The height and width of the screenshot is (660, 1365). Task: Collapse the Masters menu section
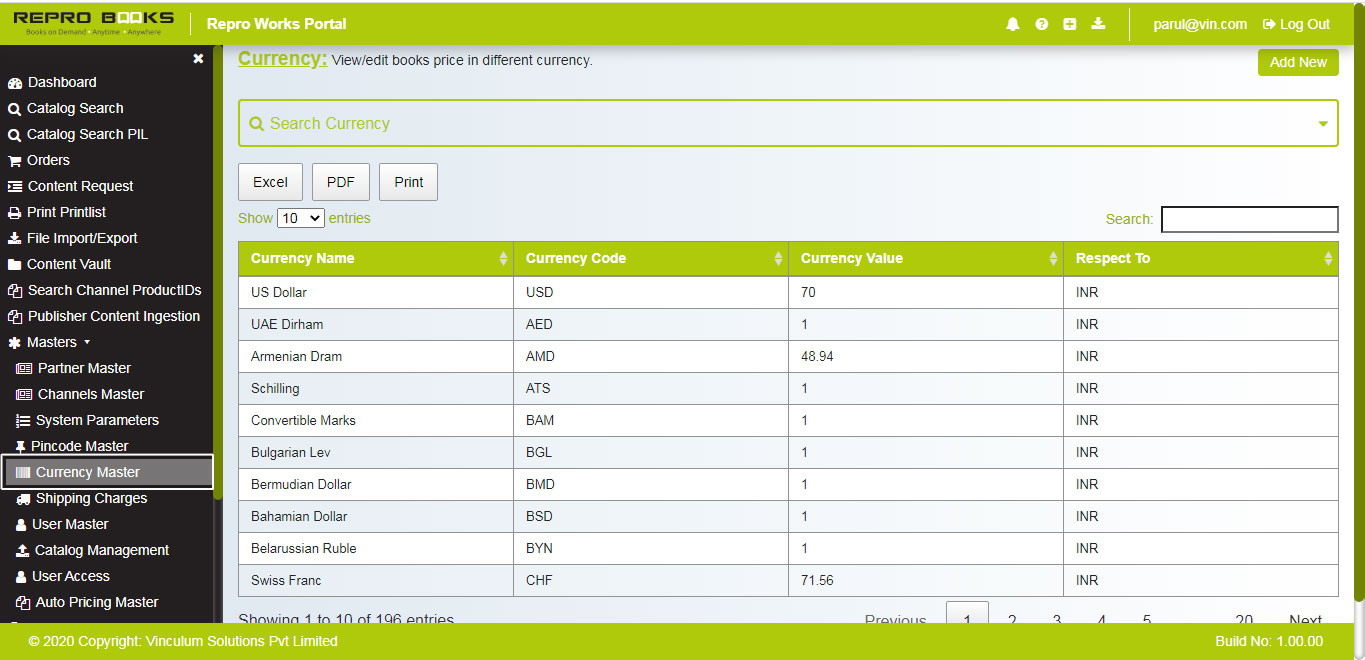click(x=51, y=343)
